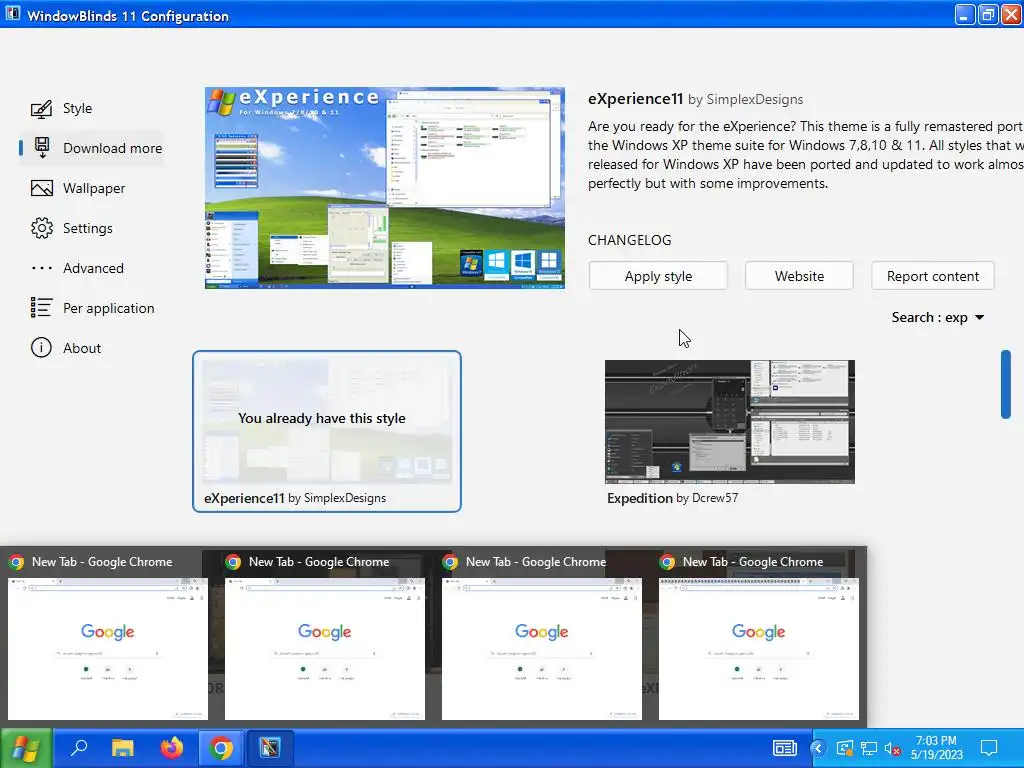Open the style's Website
This screenshot has height=768, width=1024.
pyautogui.click(x=799, y=276)
